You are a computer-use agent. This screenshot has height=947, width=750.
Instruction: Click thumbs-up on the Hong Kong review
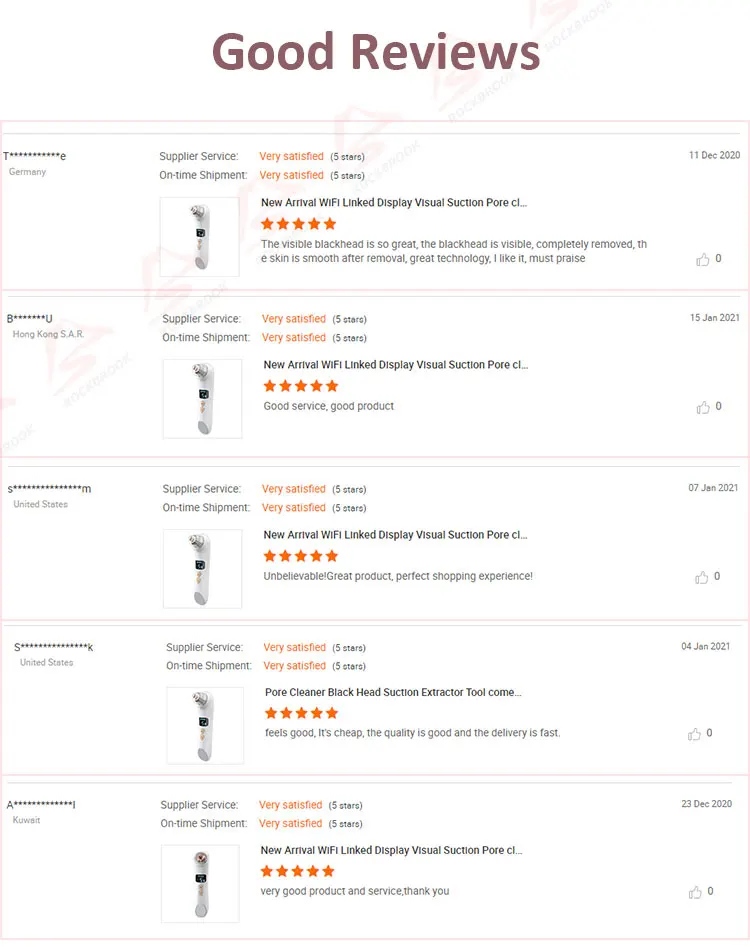703,407
